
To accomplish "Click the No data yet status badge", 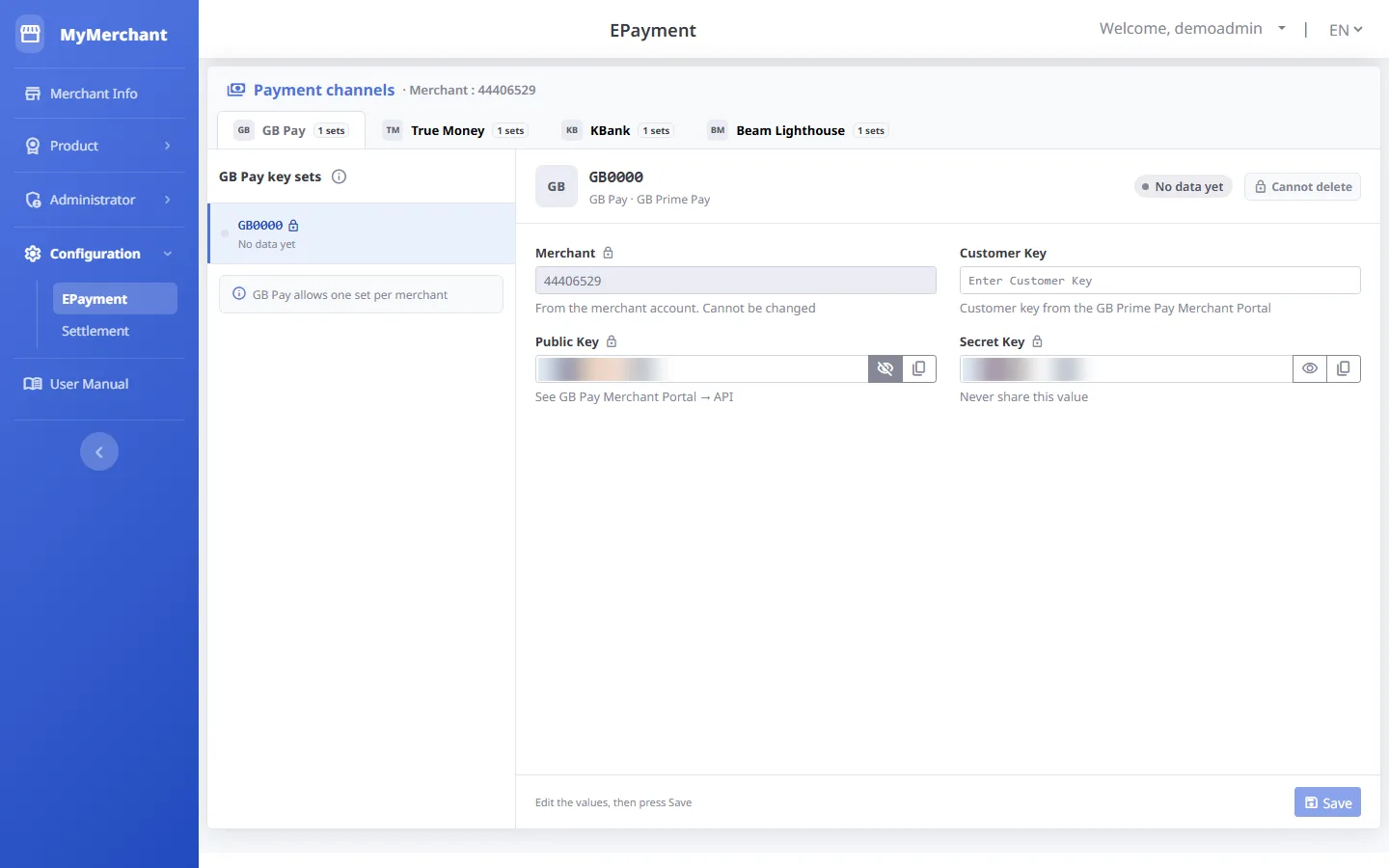I will click(x=1183, y=187).
